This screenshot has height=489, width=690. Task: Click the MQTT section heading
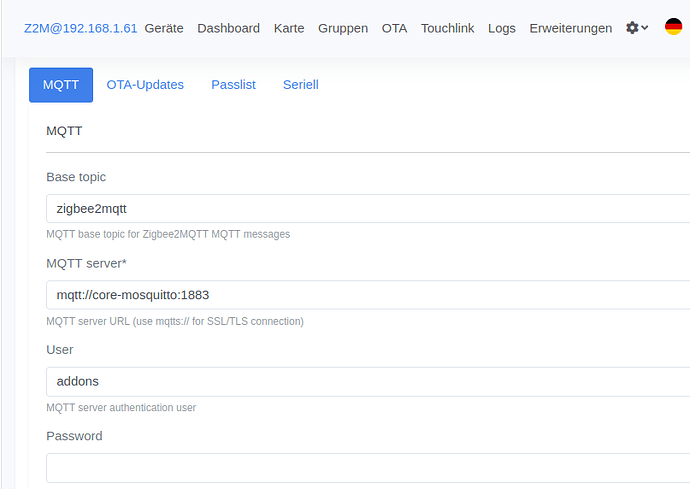point(64,131)
